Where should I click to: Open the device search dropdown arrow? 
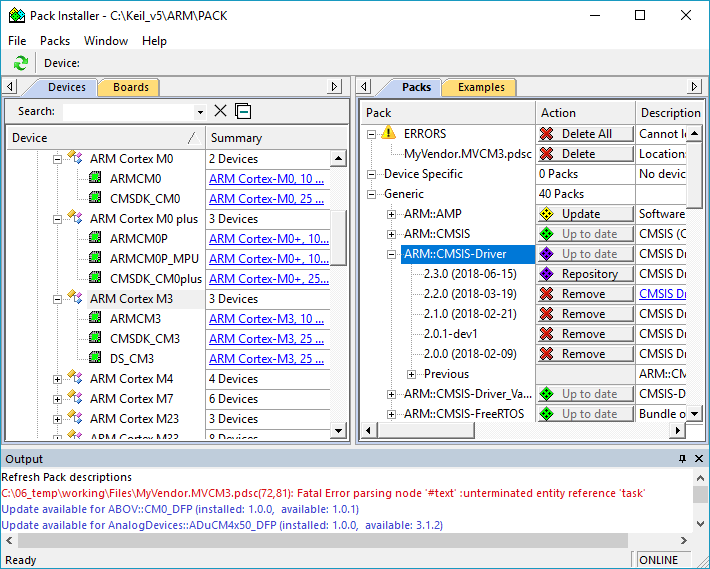[x=200, y=111]
